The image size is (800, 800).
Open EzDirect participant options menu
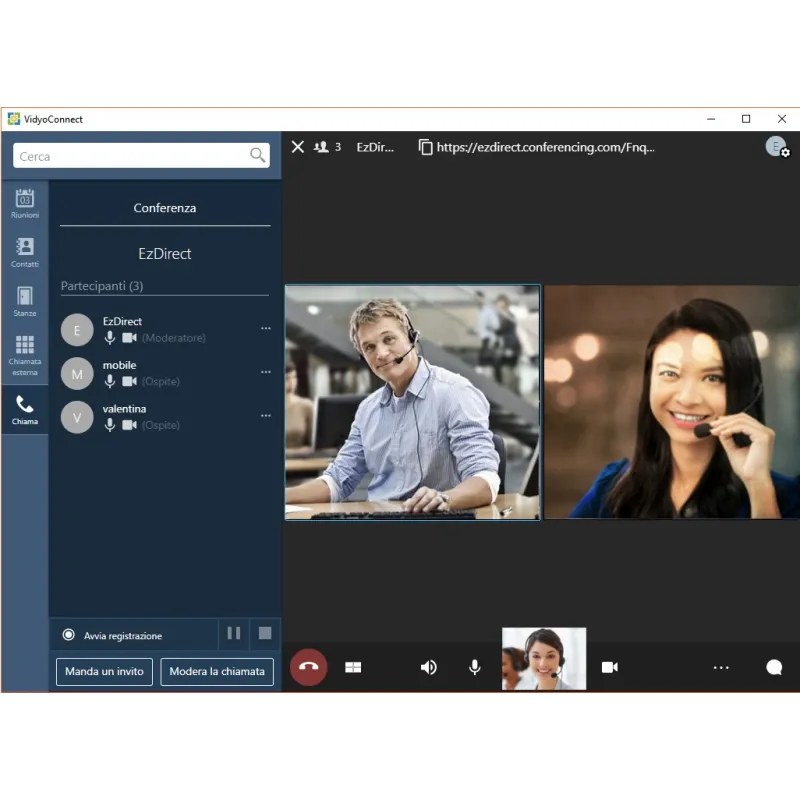[266, 329]
